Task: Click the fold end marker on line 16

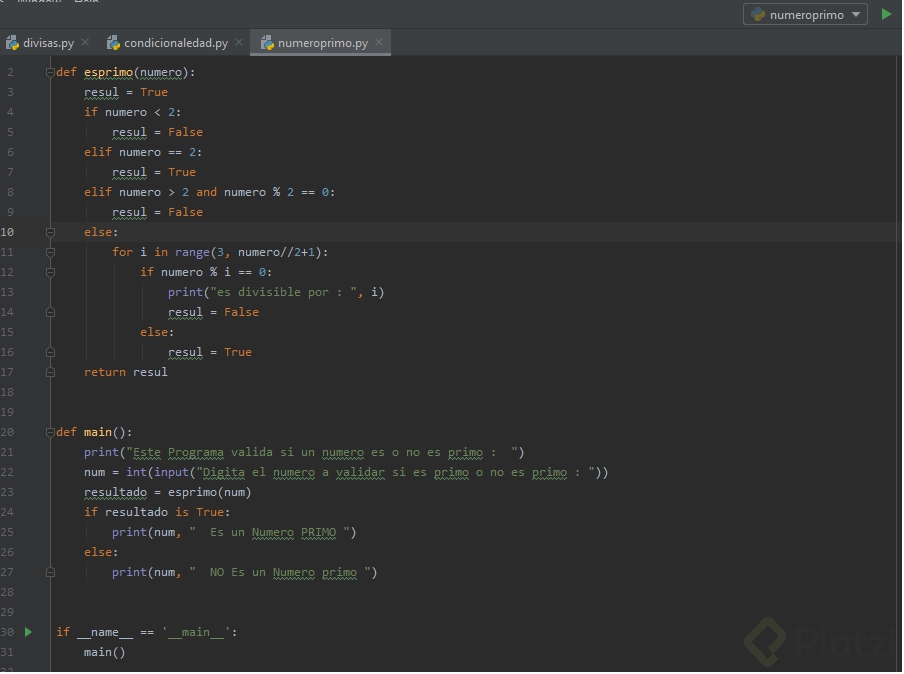Action: (50, 352)
